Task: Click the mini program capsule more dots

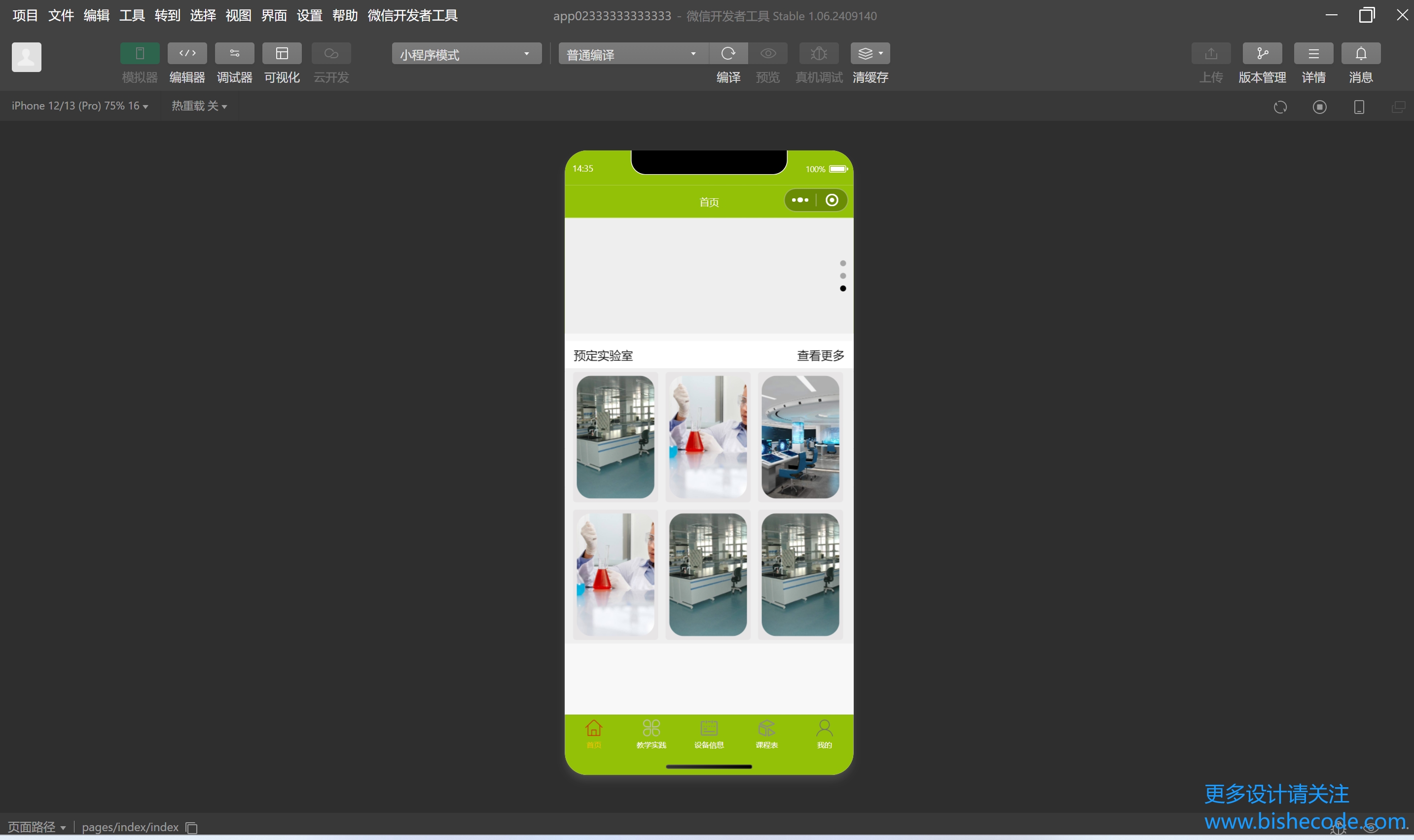Action: pos(799,200)
